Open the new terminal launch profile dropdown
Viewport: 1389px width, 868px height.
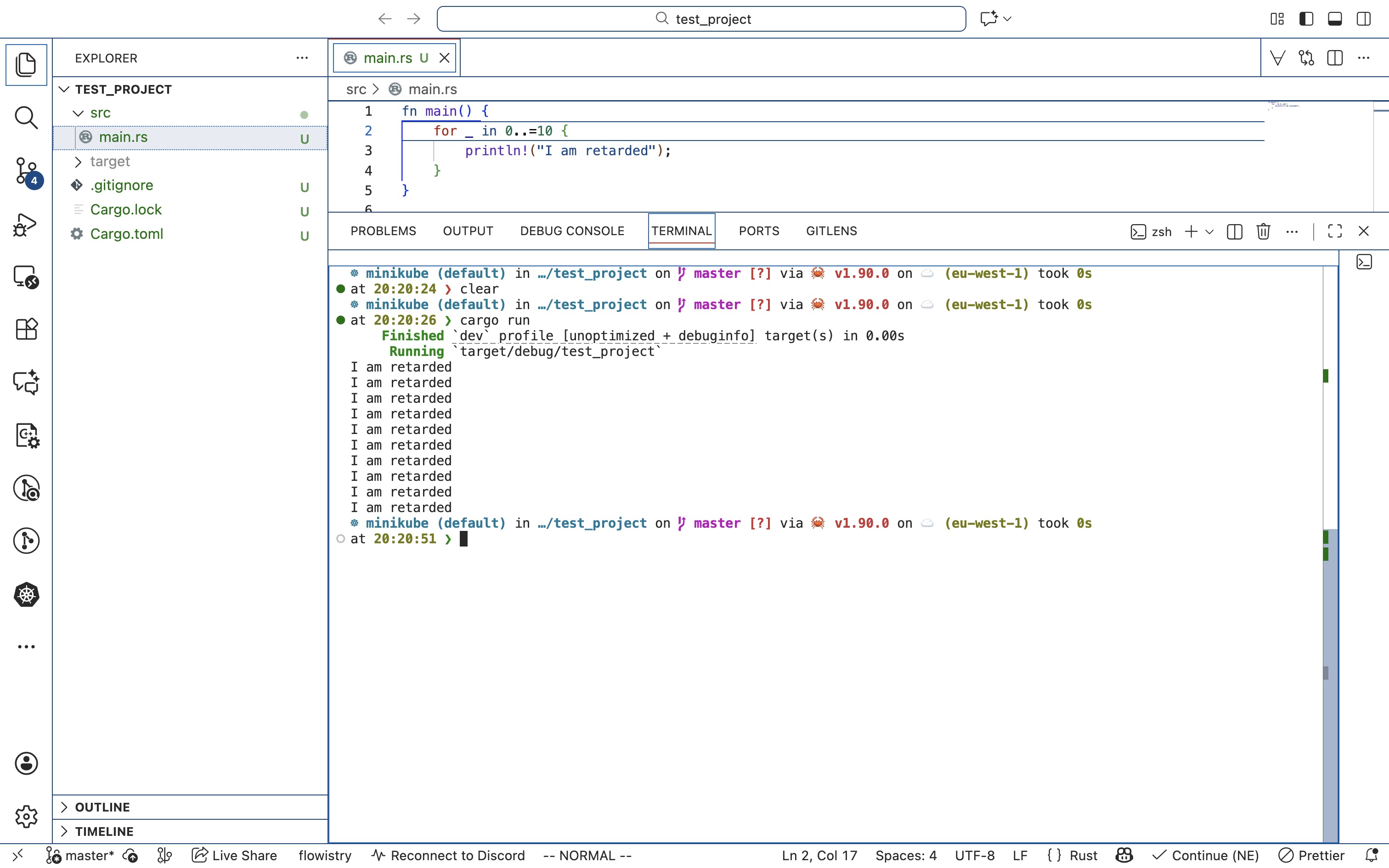pos(1210,232)
